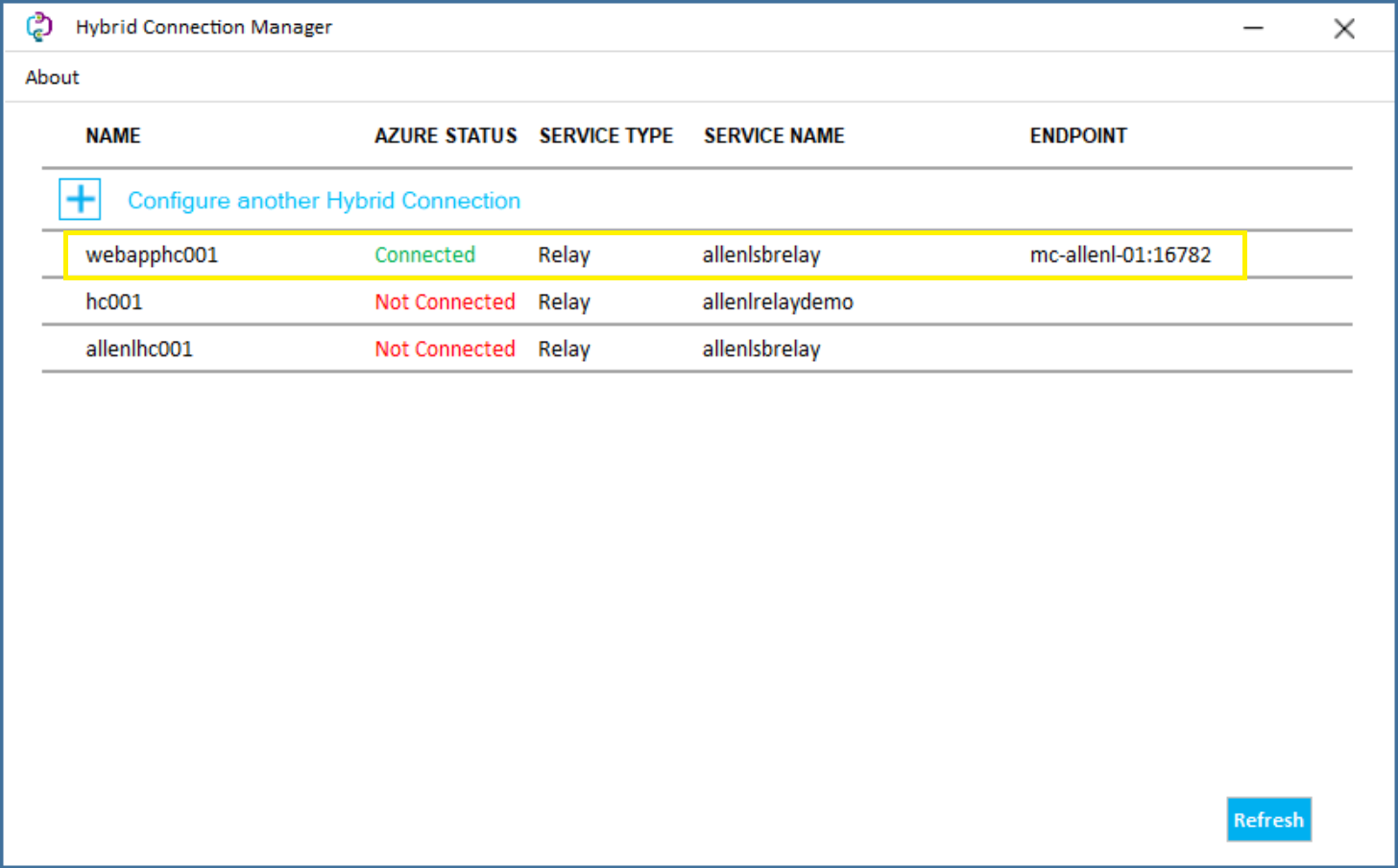Click the mc-allenl-01:16782 endpoint text
This screenshot has height=868, width=1398.
(1120, 254)
